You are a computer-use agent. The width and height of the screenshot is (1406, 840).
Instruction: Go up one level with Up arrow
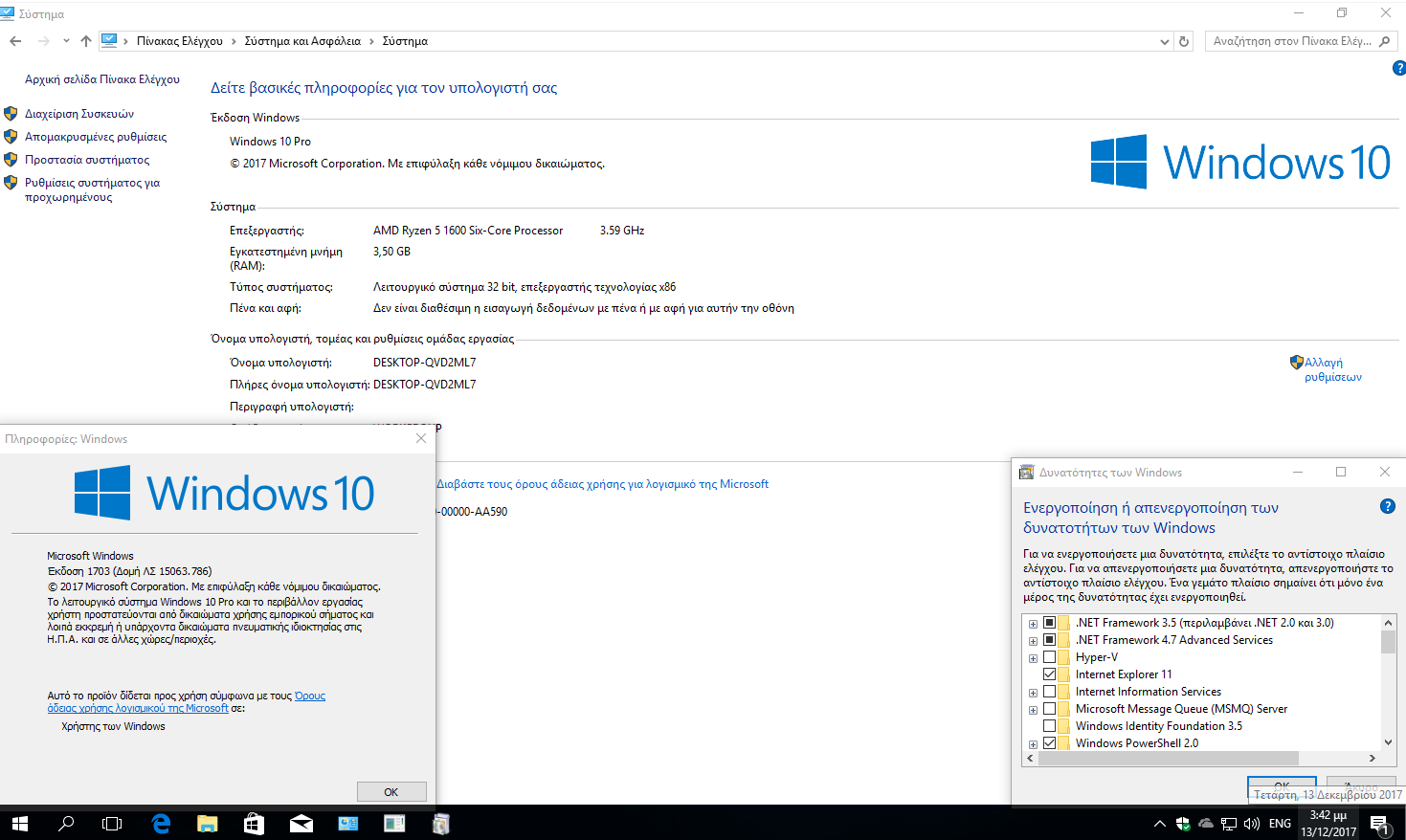86,41
